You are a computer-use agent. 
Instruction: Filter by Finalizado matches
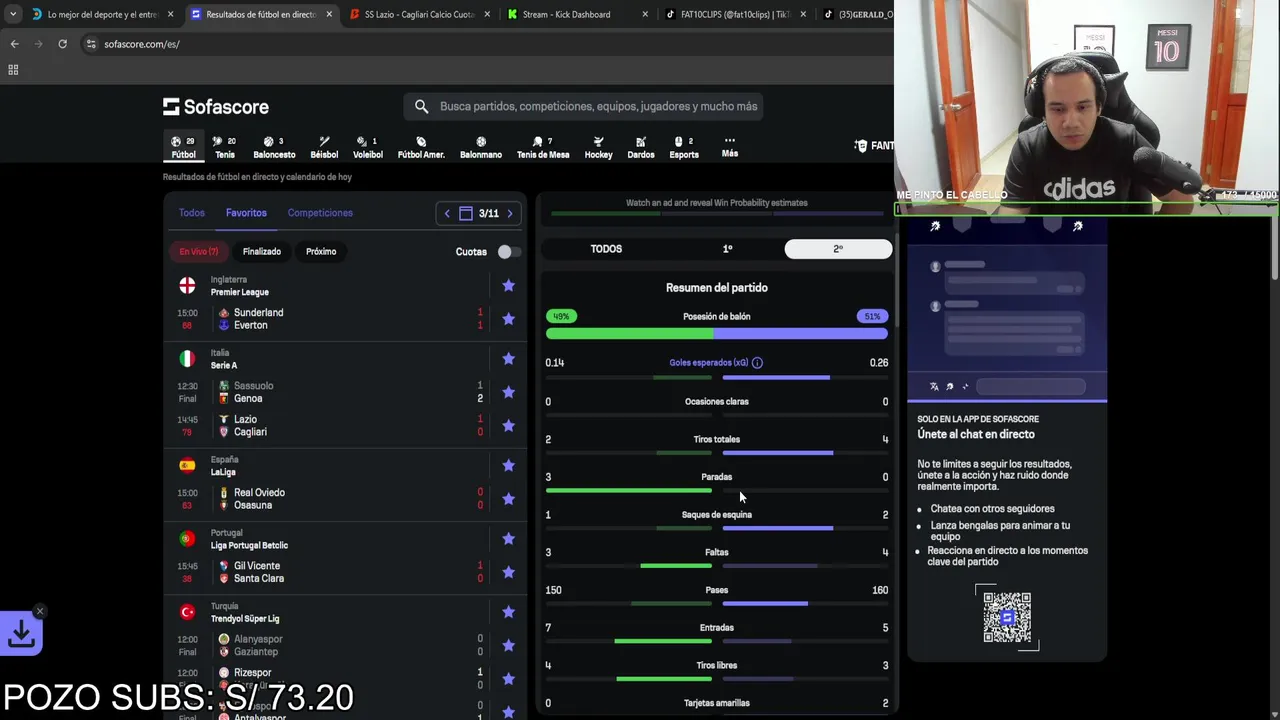pyautogui.click(x=262, y=252)
